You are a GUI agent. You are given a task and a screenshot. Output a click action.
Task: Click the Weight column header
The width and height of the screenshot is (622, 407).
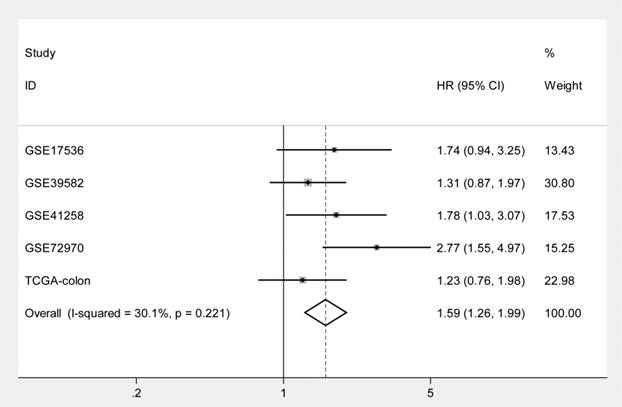[x=563, y=86]
